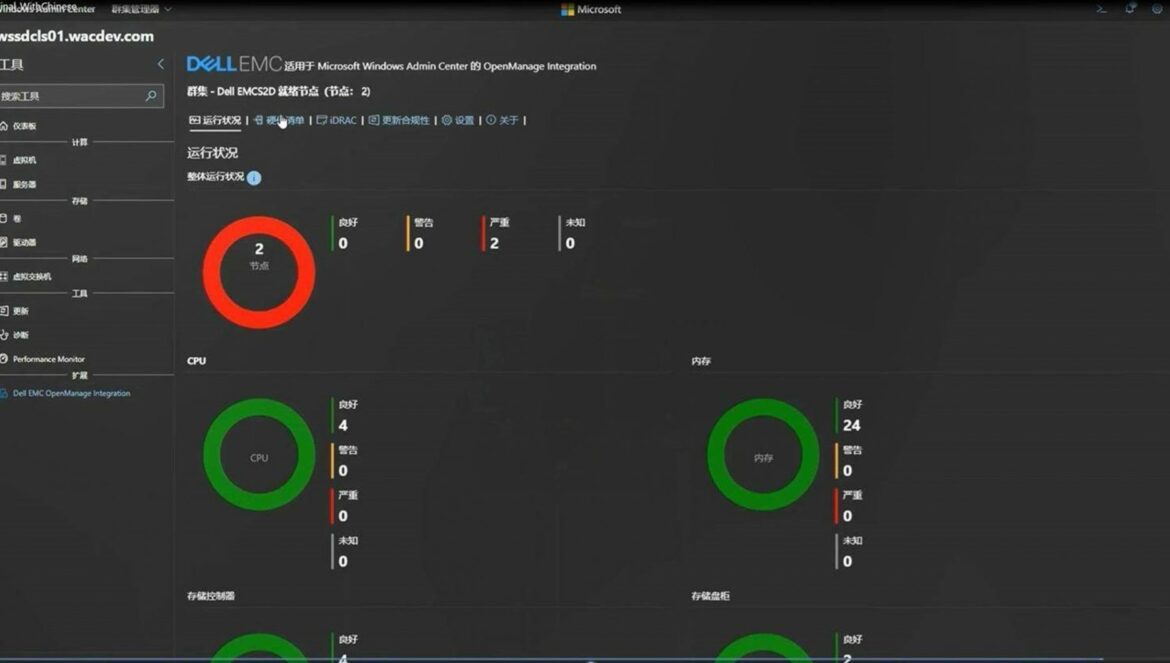This screenshot has height=663, width=1170.
Task: Click the 整体运行状况 label
Action: 216,177
